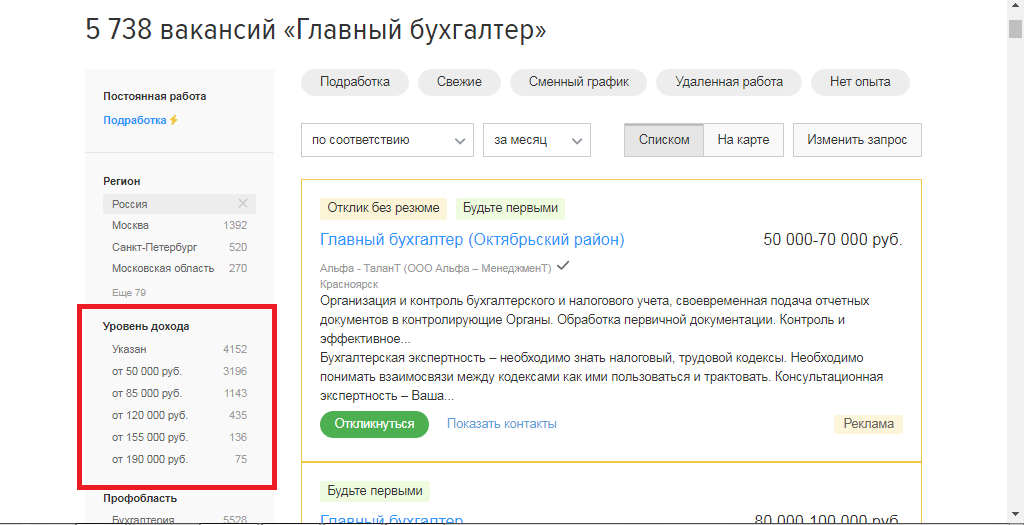Screen dimensions: 1024x525
Task: Toggle the 'Удаленная работа' filter chip
Action: coord(729,82)
